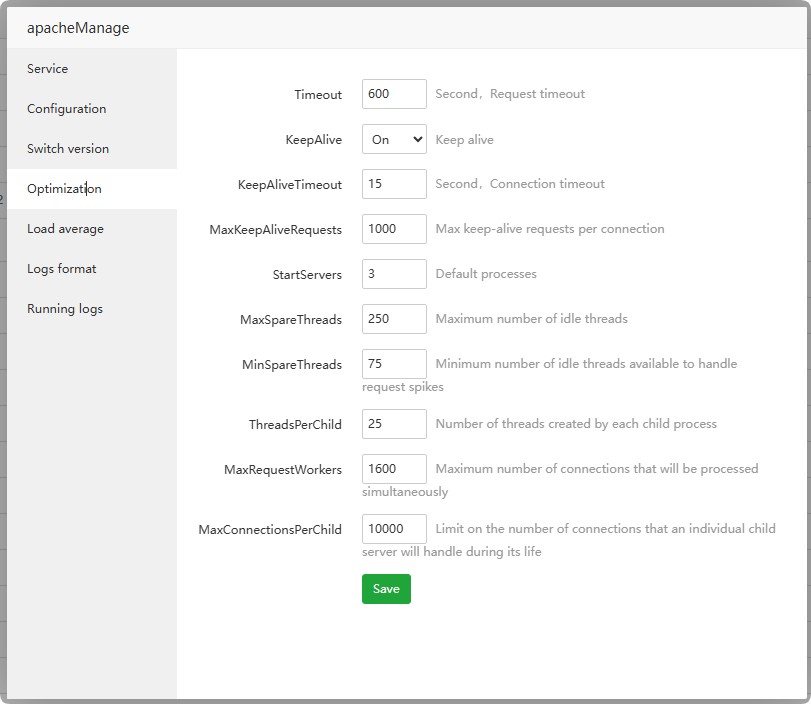Open the Switch version tab
Image resolution: width=811 pixels, height=704 pixels.
[x=68, y=149]
